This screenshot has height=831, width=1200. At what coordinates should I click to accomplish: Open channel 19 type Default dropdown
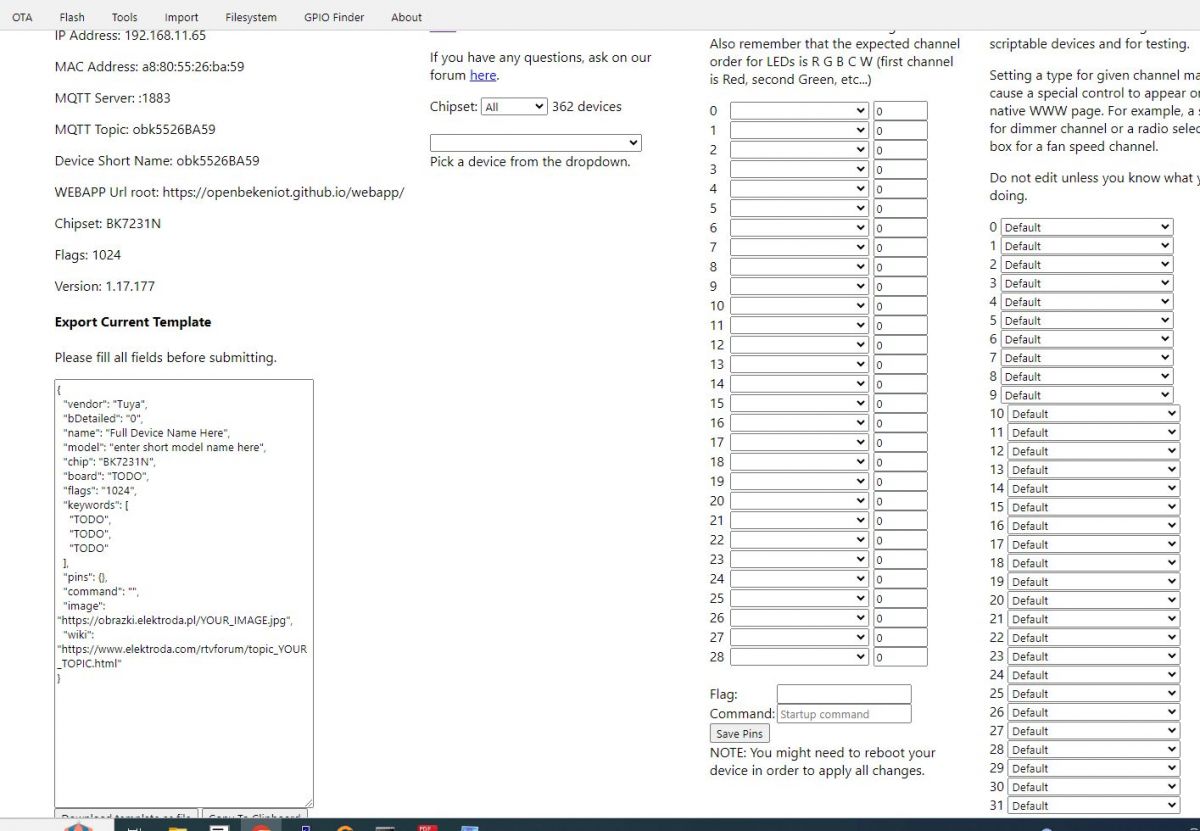click(x=1093, y=581)
